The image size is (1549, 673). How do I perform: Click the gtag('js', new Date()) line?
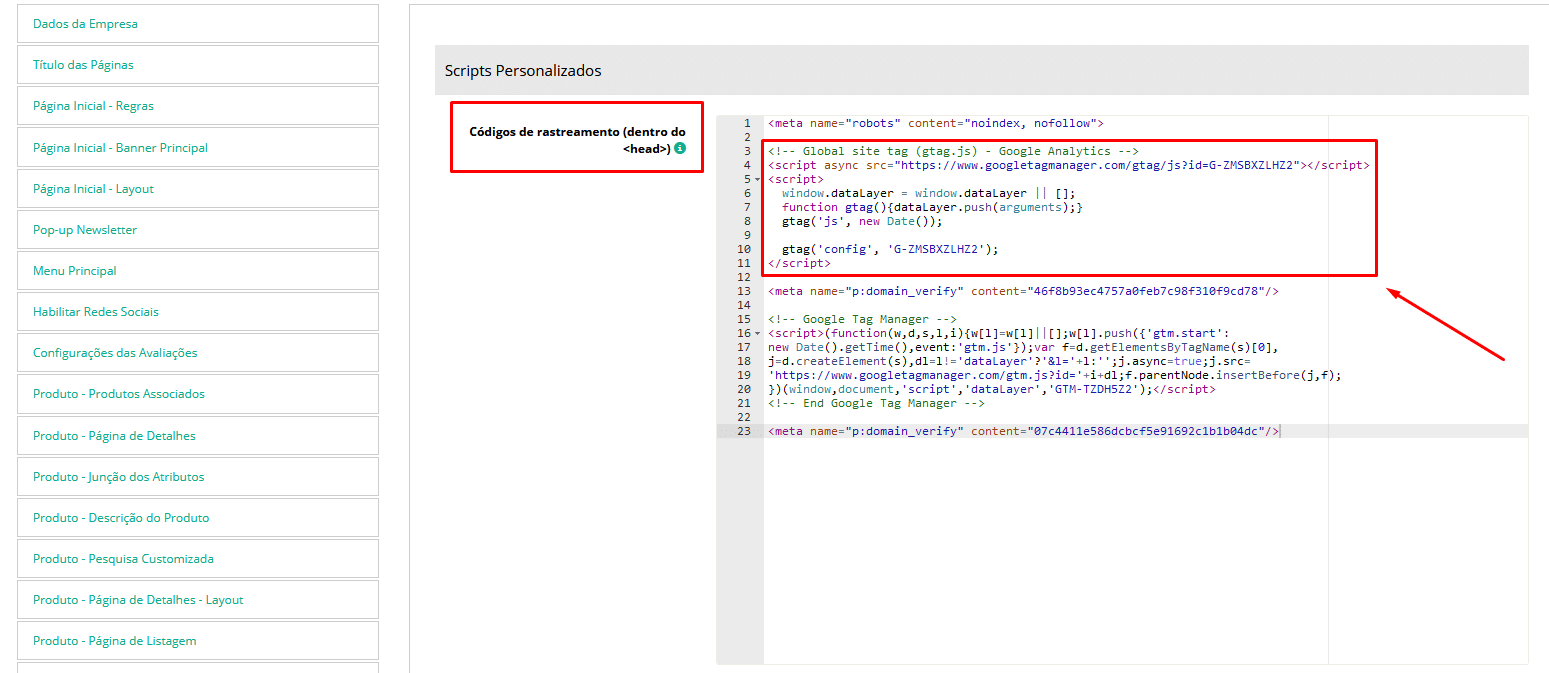[862, 221]
